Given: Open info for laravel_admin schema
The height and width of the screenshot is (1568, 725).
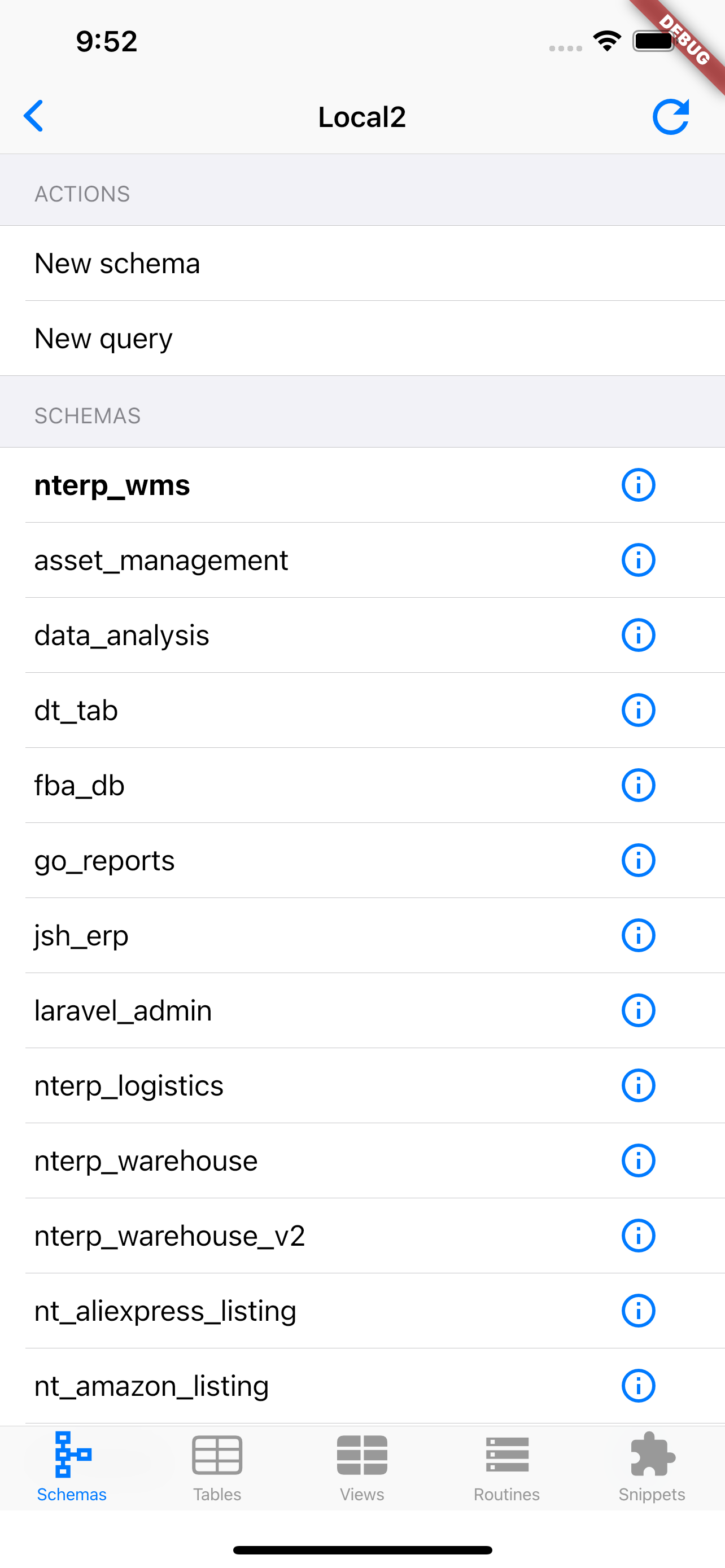Looking at the screenshot, I should pyautogui.click(x=638, y=1010).
